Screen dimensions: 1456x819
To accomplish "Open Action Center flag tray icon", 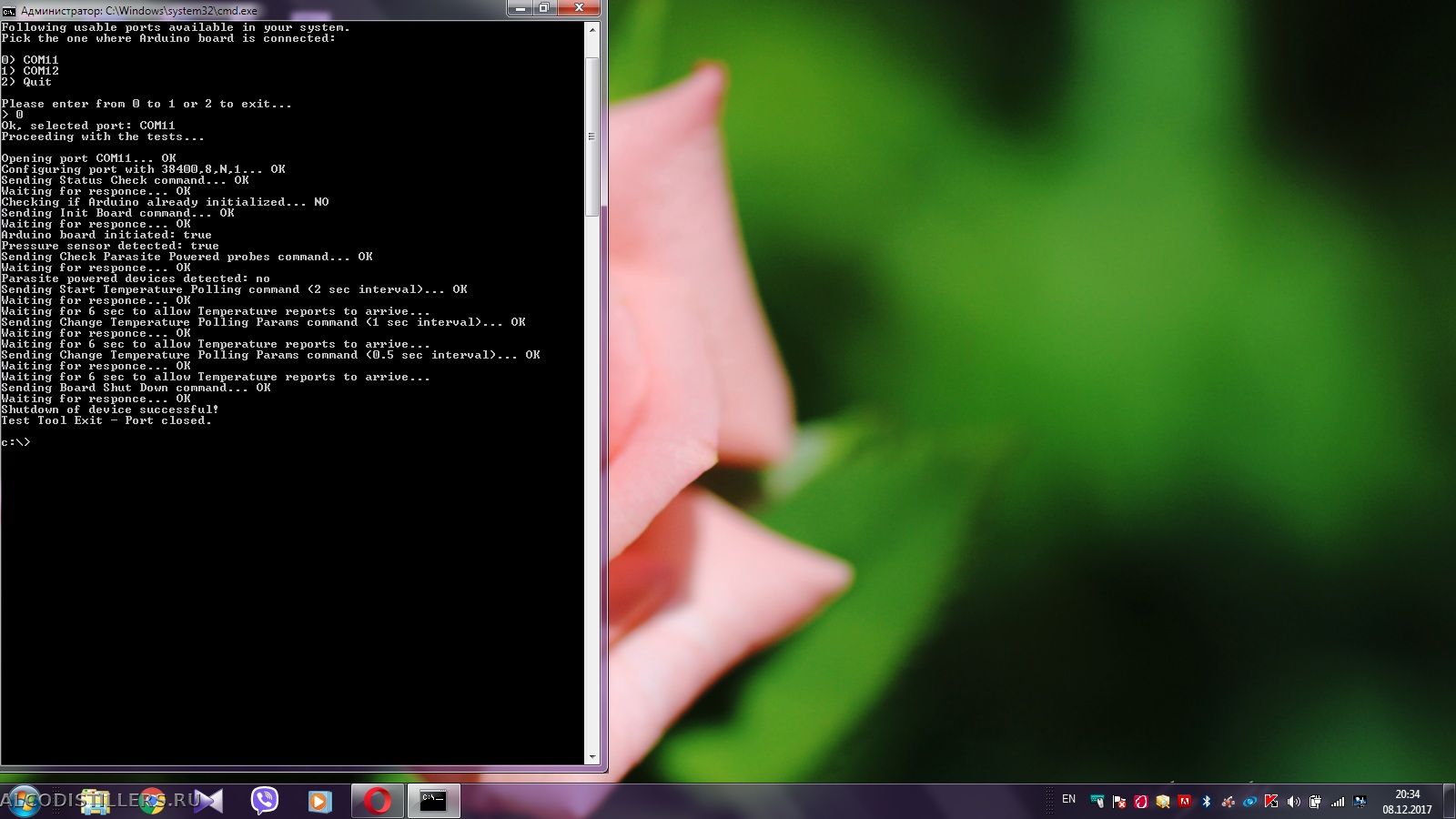I will [x=1118, y=802].
